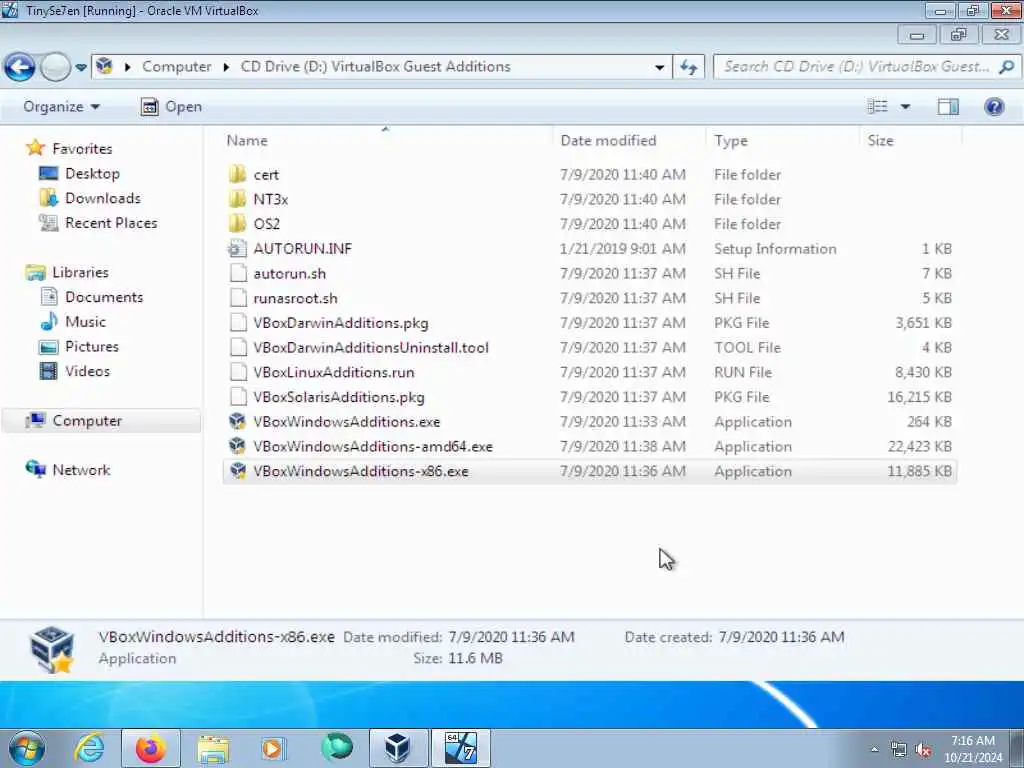Select VBoxWindowsAdditions-x86.exe application icon
Screen dimensions: 1024x768
[x=238, y=472]
